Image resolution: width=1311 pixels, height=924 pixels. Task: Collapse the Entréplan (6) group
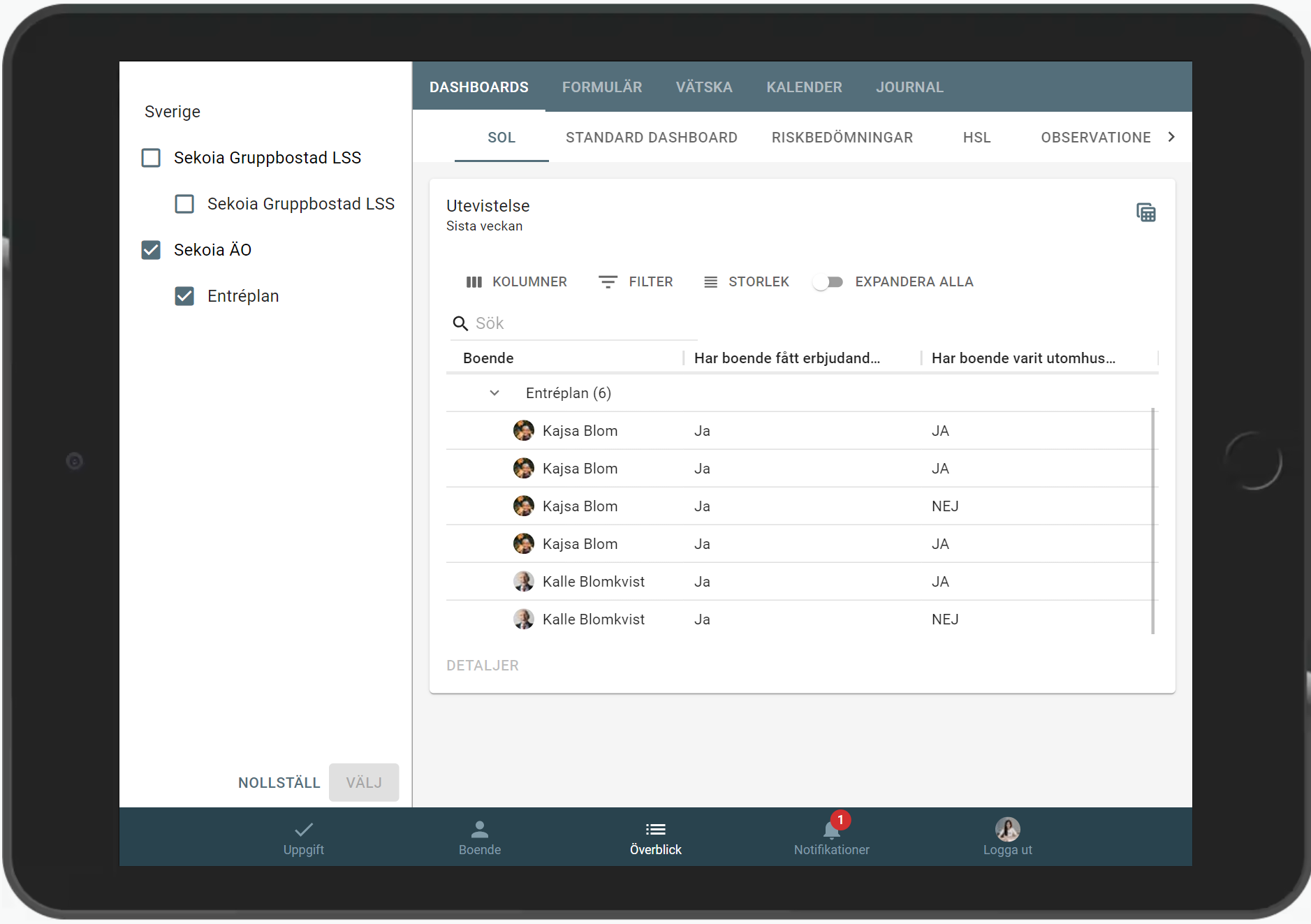(495, 393)
